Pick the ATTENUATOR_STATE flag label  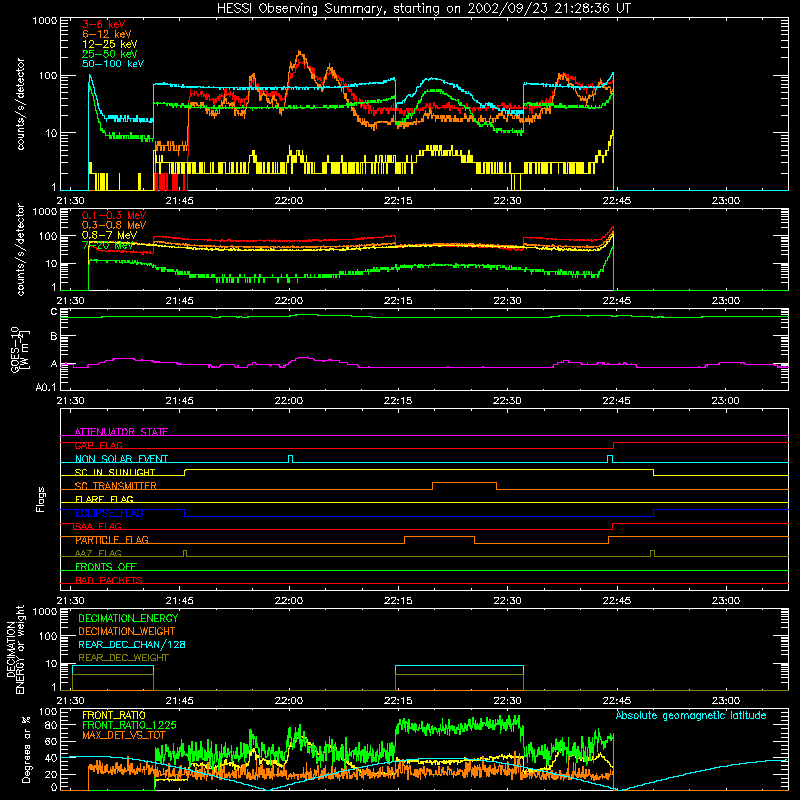[x=121, y=432]
